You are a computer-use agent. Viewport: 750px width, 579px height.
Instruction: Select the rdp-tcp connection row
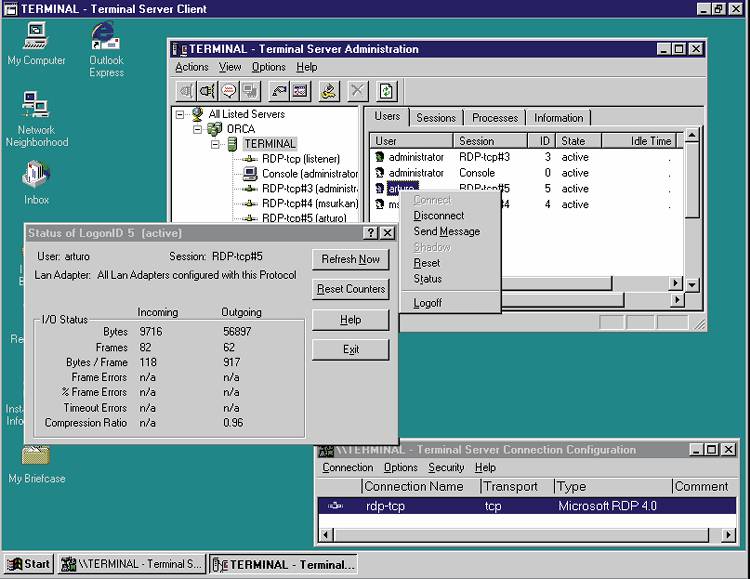point(385,506)
